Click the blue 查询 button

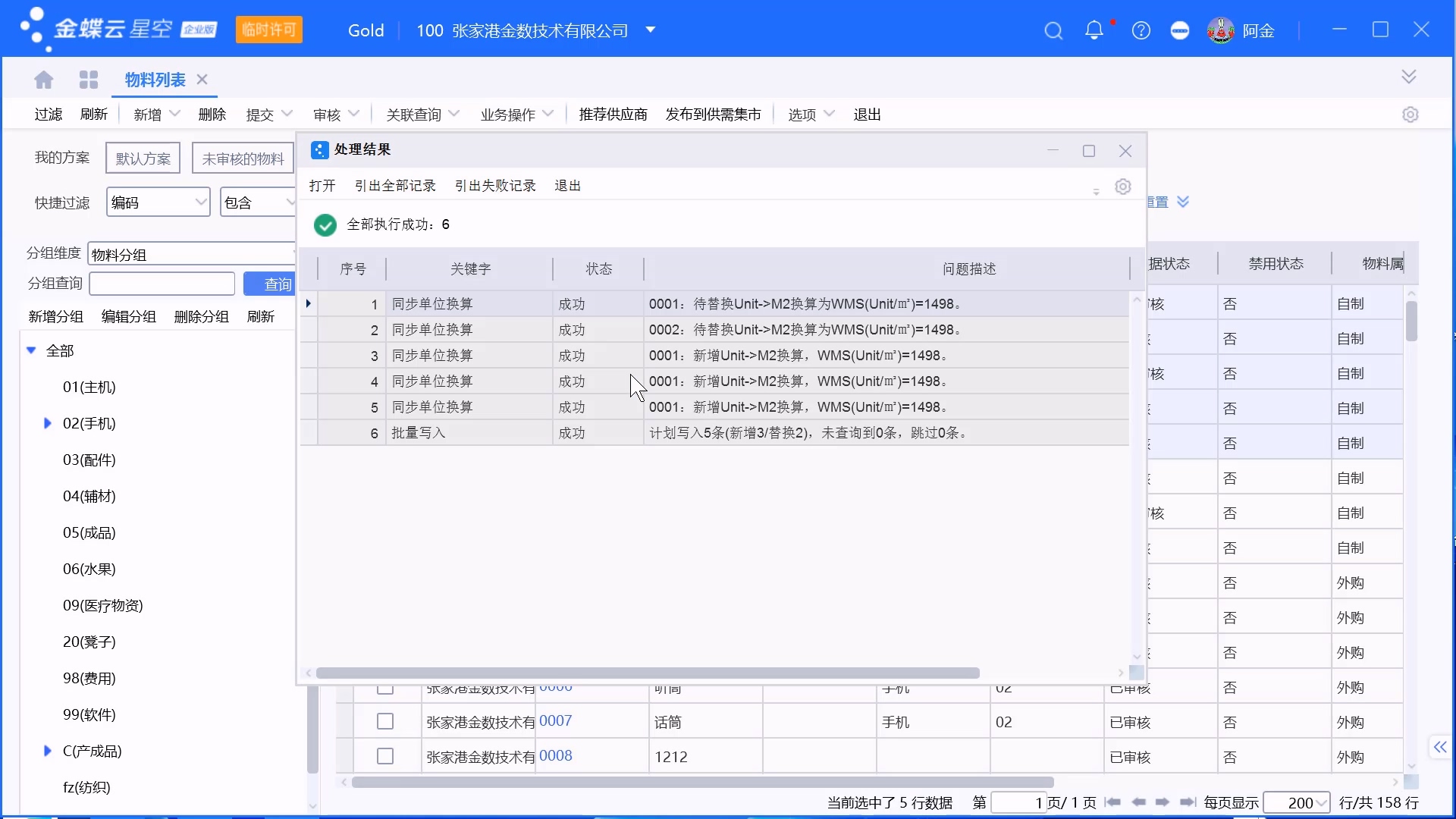pos(269,284)
